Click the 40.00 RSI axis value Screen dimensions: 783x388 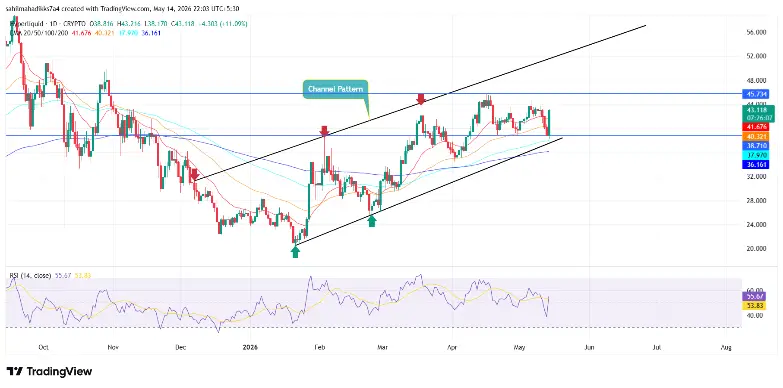coord(754,316)
